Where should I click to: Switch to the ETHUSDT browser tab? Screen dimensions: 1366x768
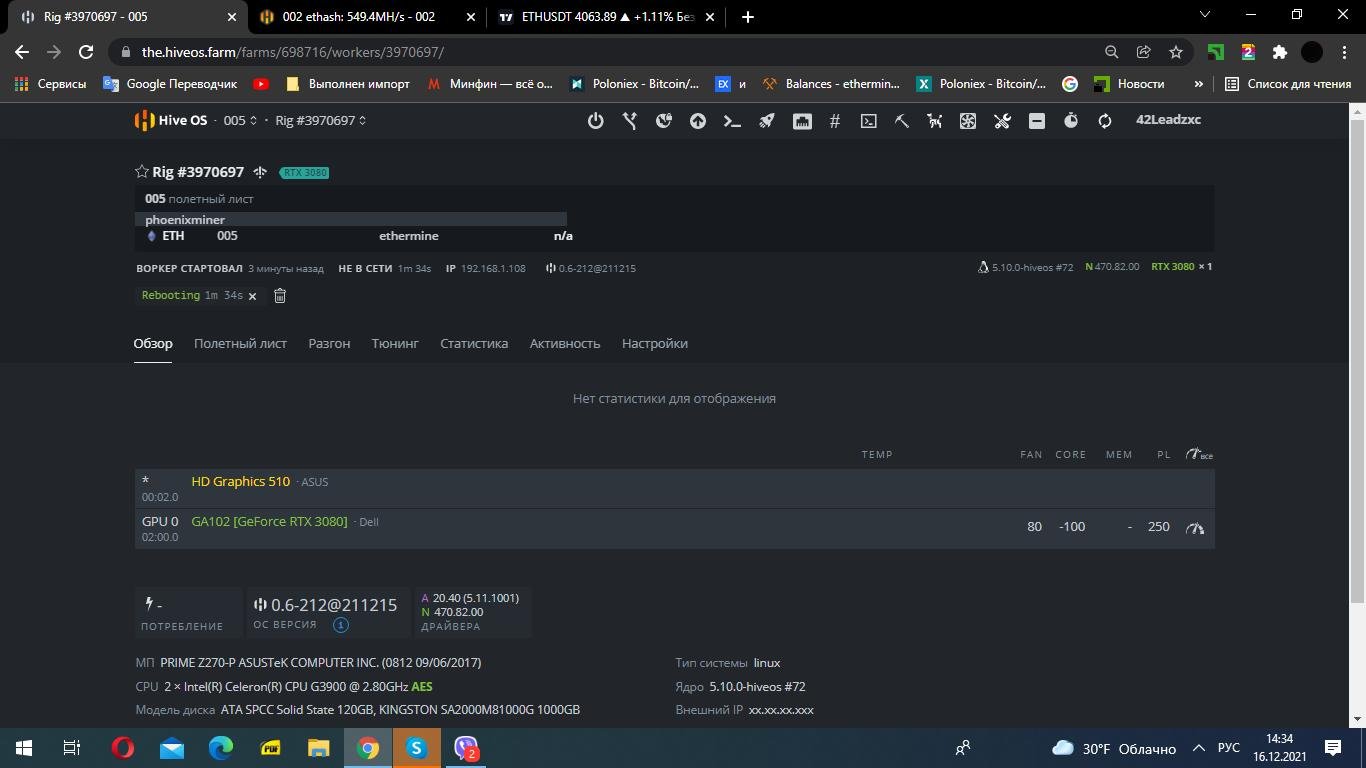[x=605, y=17]
